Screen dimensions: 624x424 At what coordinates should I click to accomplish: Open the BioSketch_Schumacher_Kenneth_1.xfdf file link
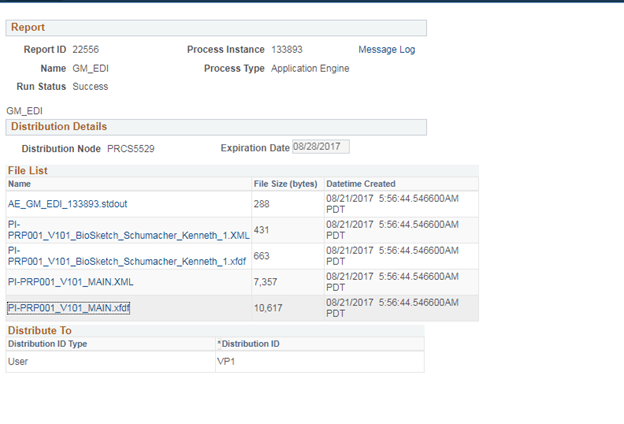click(127, 256)
